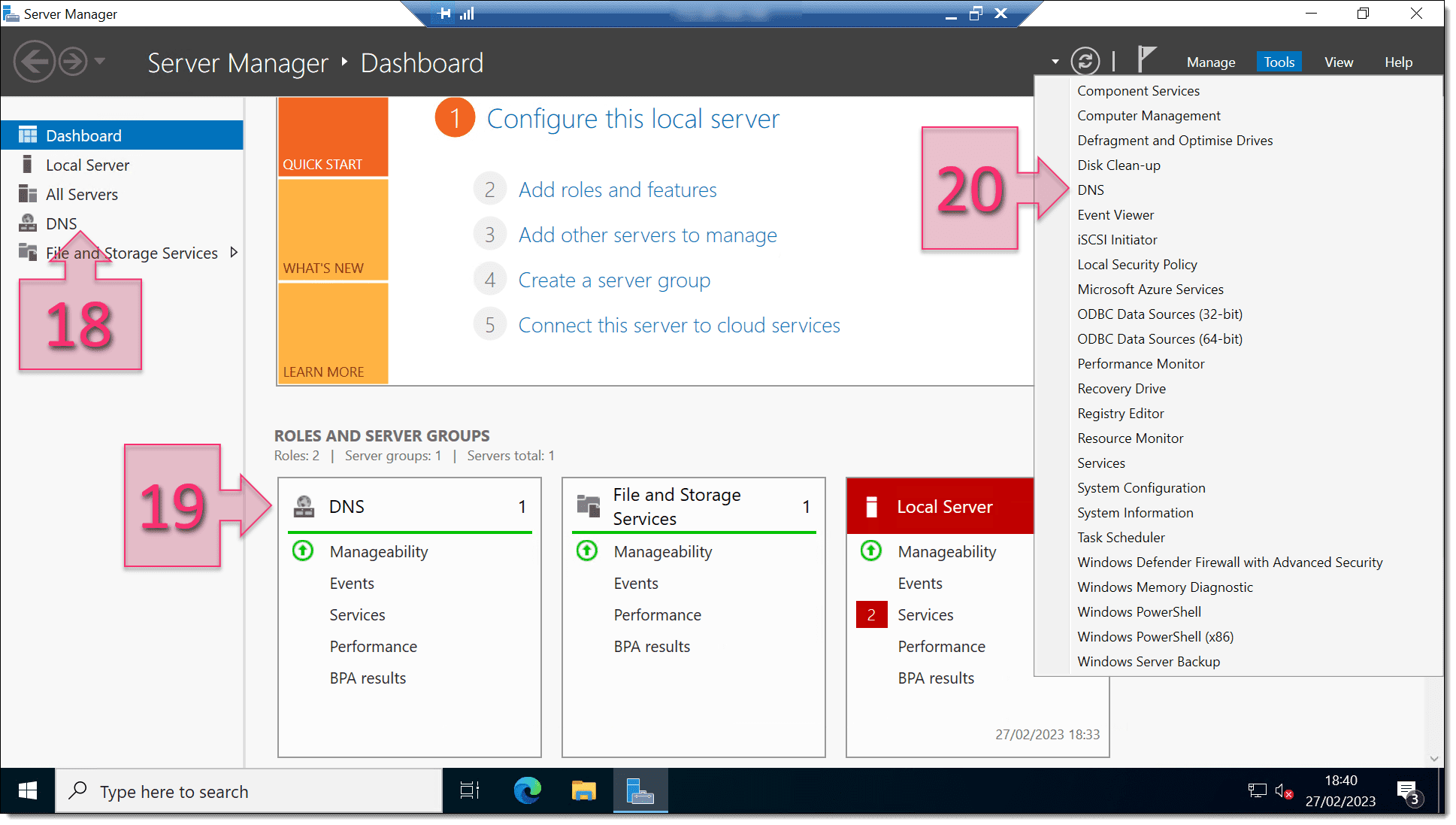Toggle All Servers view
The height and width of the screenshot is (825, 1456).
[80, 194]
